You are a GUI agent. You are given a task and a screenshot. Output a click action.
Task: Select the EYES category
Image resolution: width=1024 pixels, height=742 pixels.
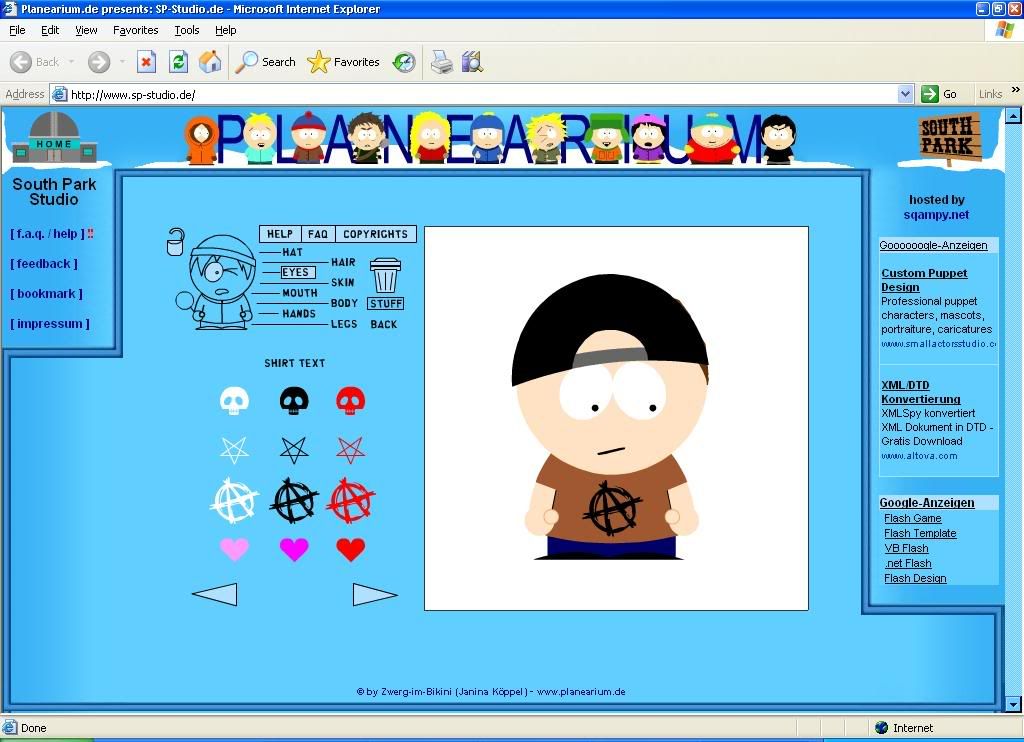click(x=296, y=272)
